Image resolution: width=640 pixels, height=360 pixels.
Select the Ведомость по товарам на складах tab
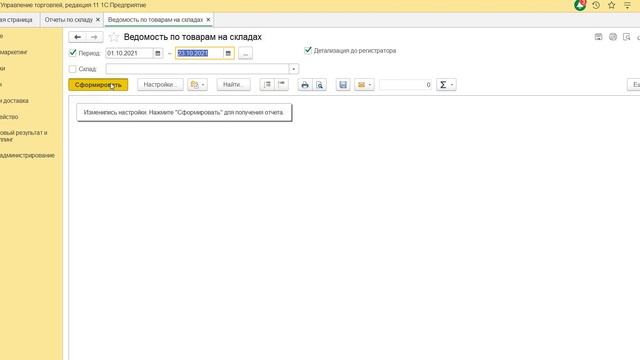[x=155, y=20]
